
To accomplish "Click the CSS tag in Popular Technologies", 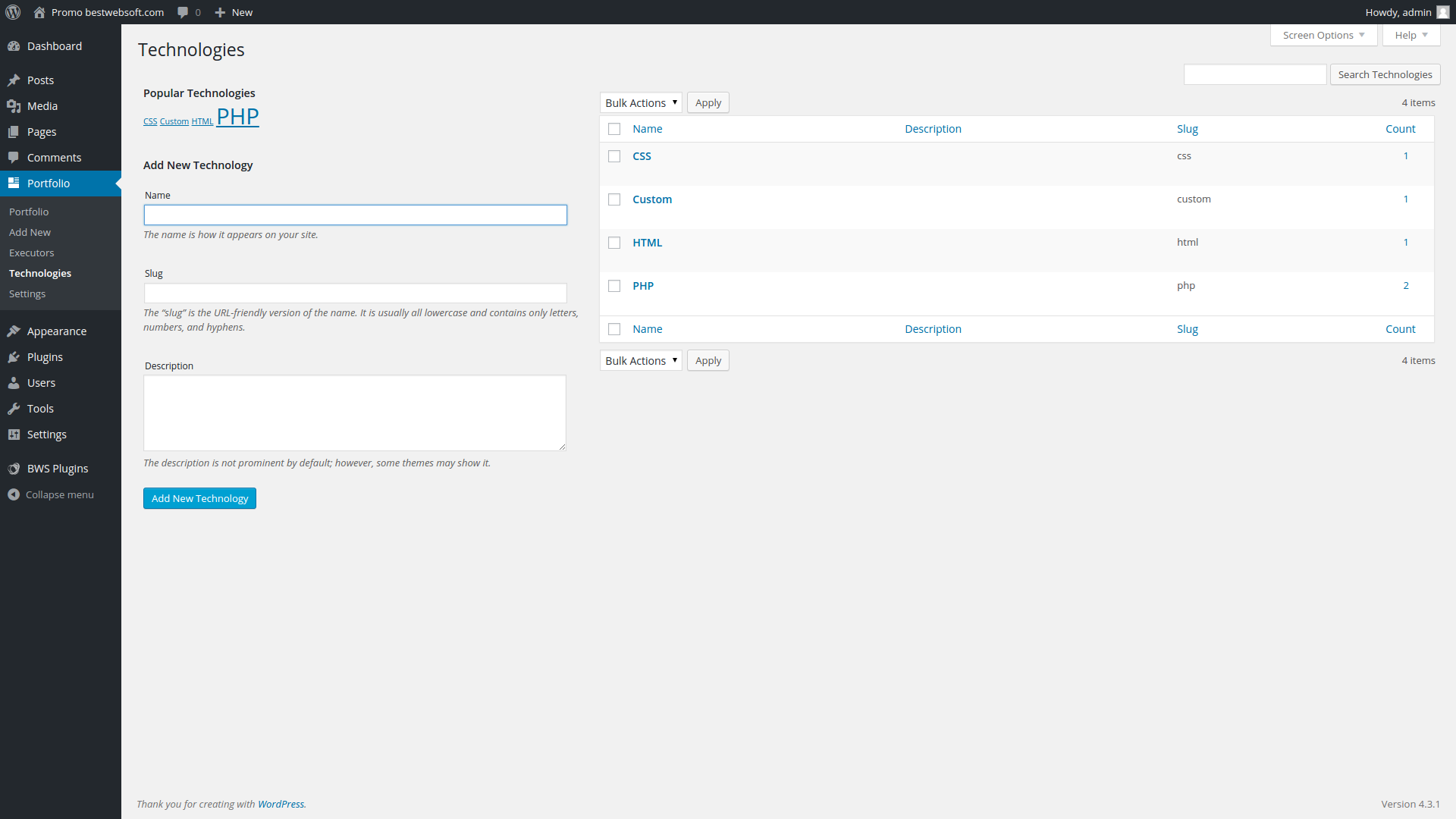I will coord(150,121).
